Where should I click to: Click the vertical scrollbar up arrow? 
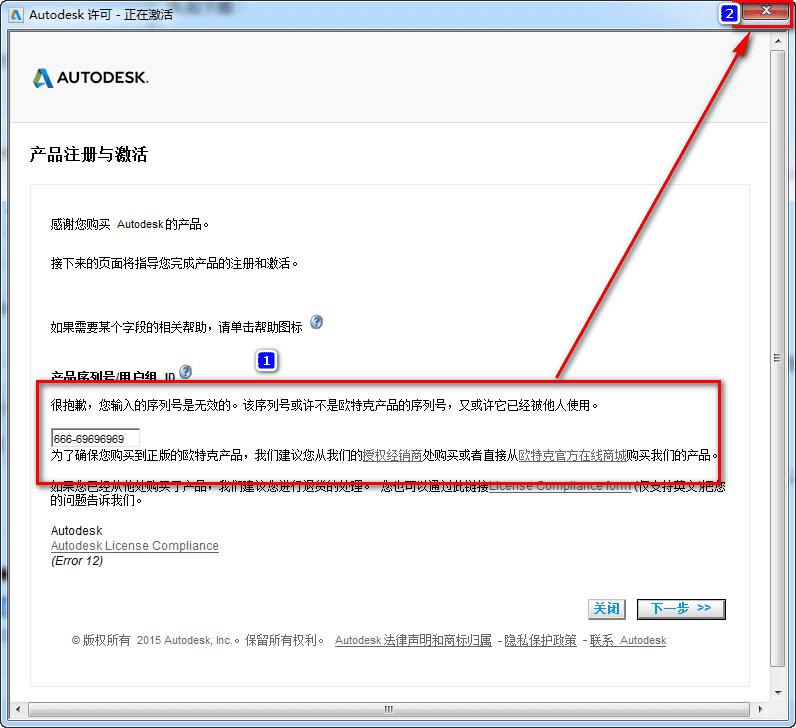coord(778,40)
